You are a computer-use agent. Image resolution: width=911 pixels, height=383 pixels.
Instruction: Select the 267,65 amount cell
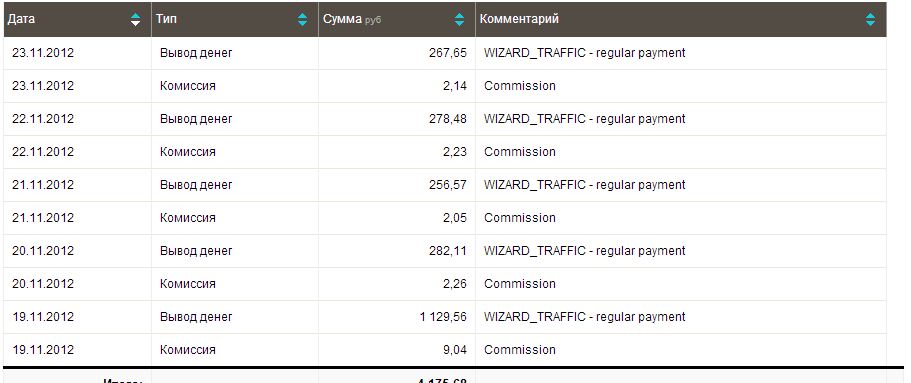[x=397, y=53]
